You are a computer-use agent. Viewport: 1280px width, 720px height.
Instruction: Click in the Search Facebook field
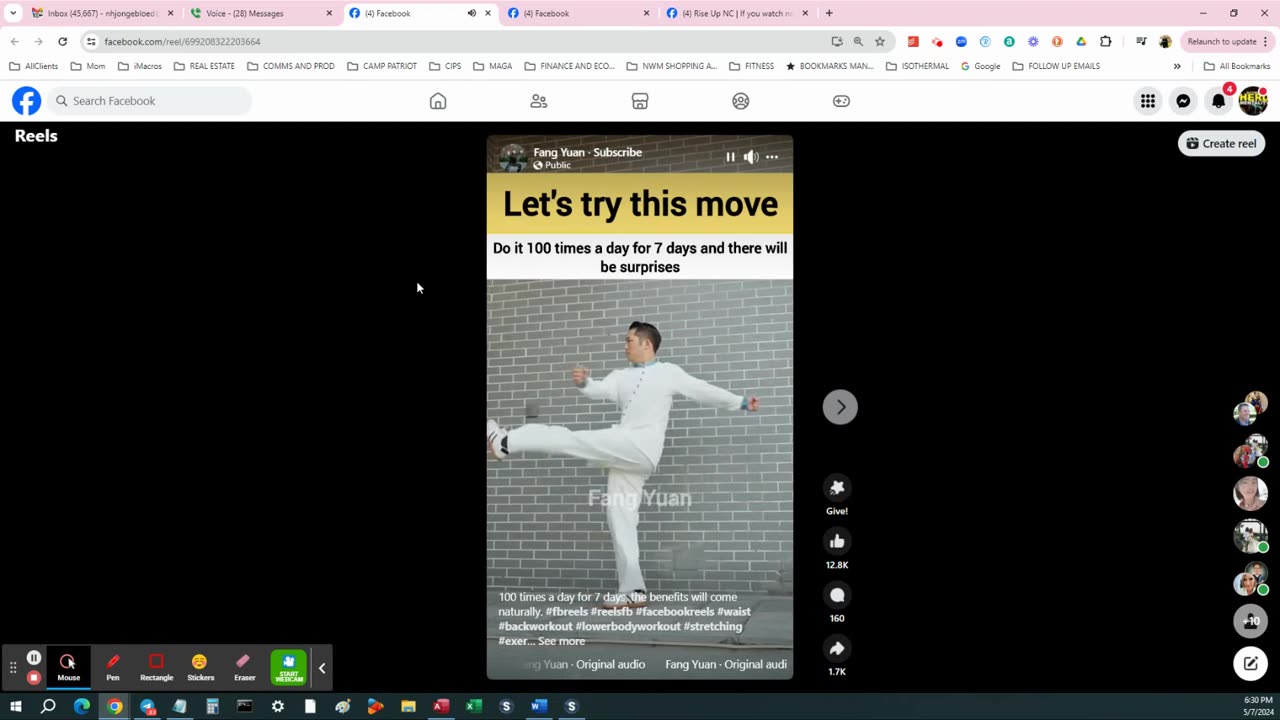[x=149, y=101]
